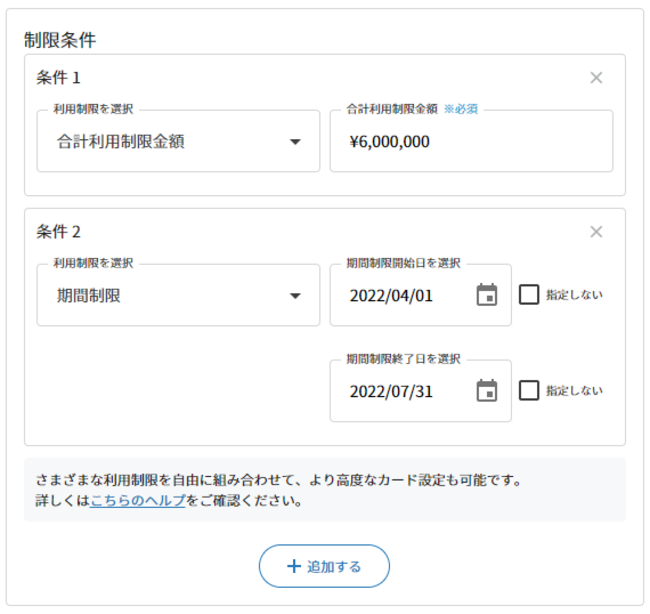Click the 2022/04/01 start date text
The image size is (650, 614).
coord(391,296)
